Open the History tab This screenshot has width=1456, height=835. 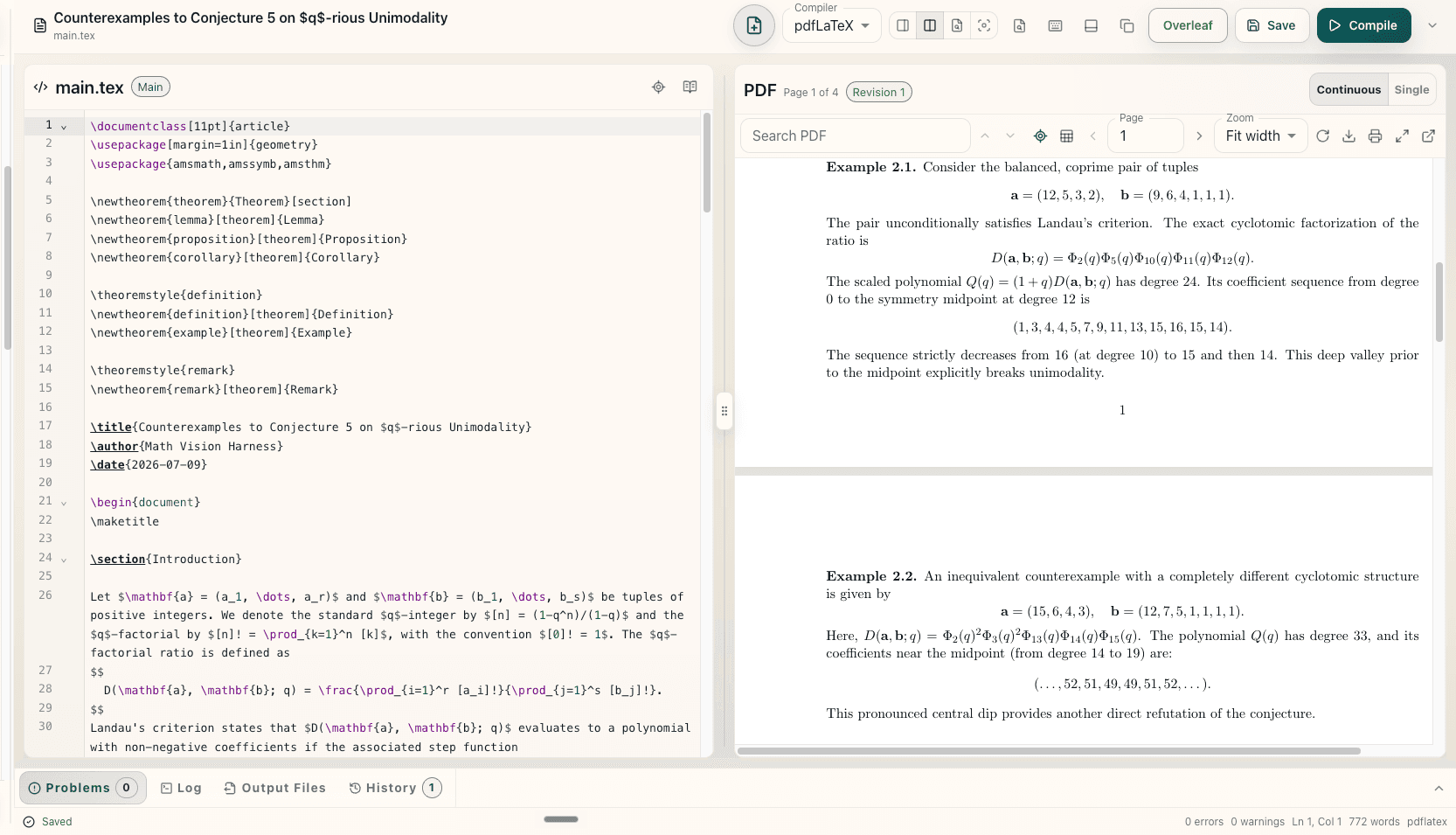[x=395, y=788]
